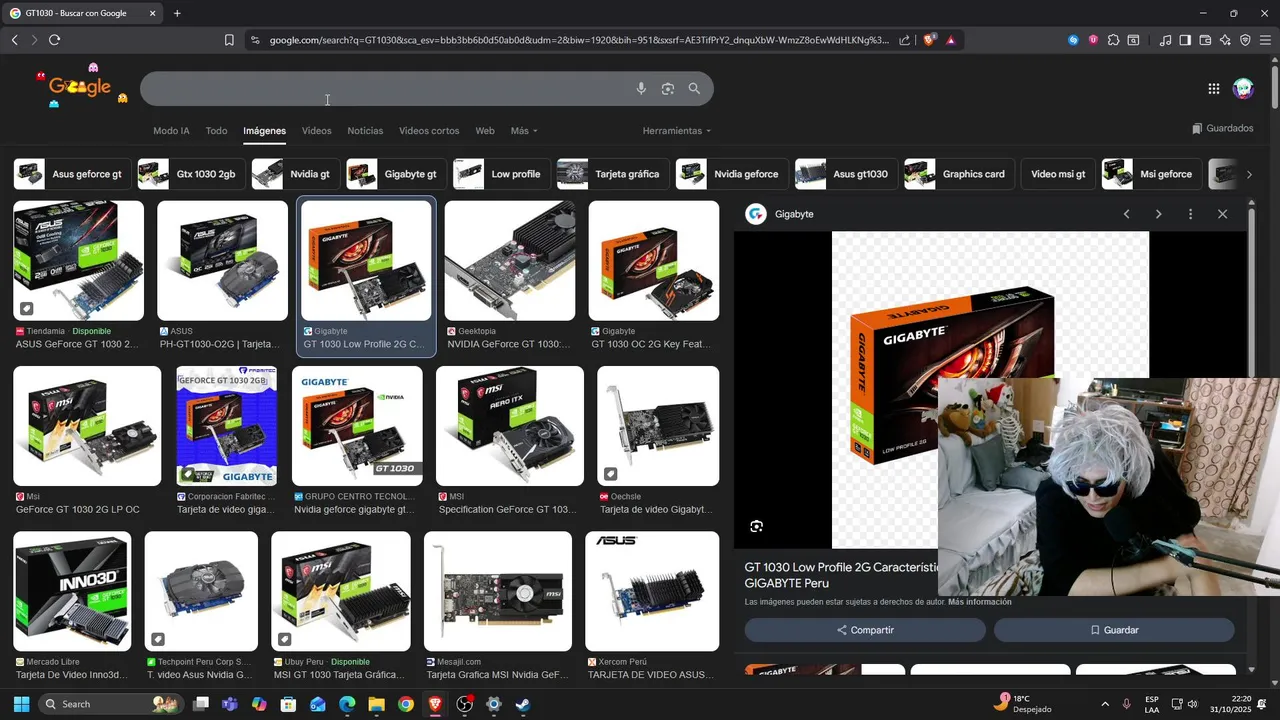1280x720 pixels.
Task: Expand the Herramientas tools dropdown
Action: [677, 131]
